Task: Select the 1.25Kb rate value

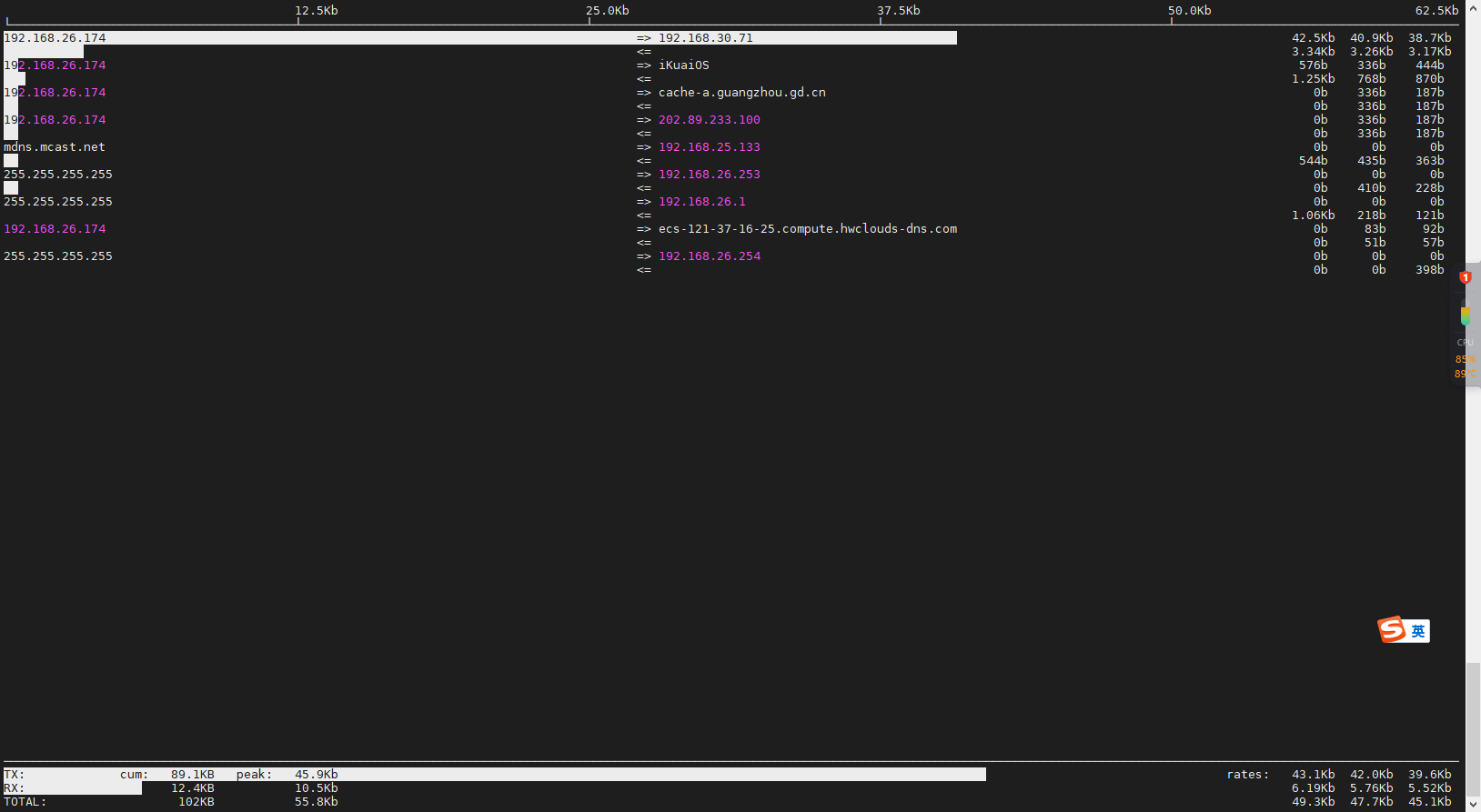Action: pos(1314,78)
